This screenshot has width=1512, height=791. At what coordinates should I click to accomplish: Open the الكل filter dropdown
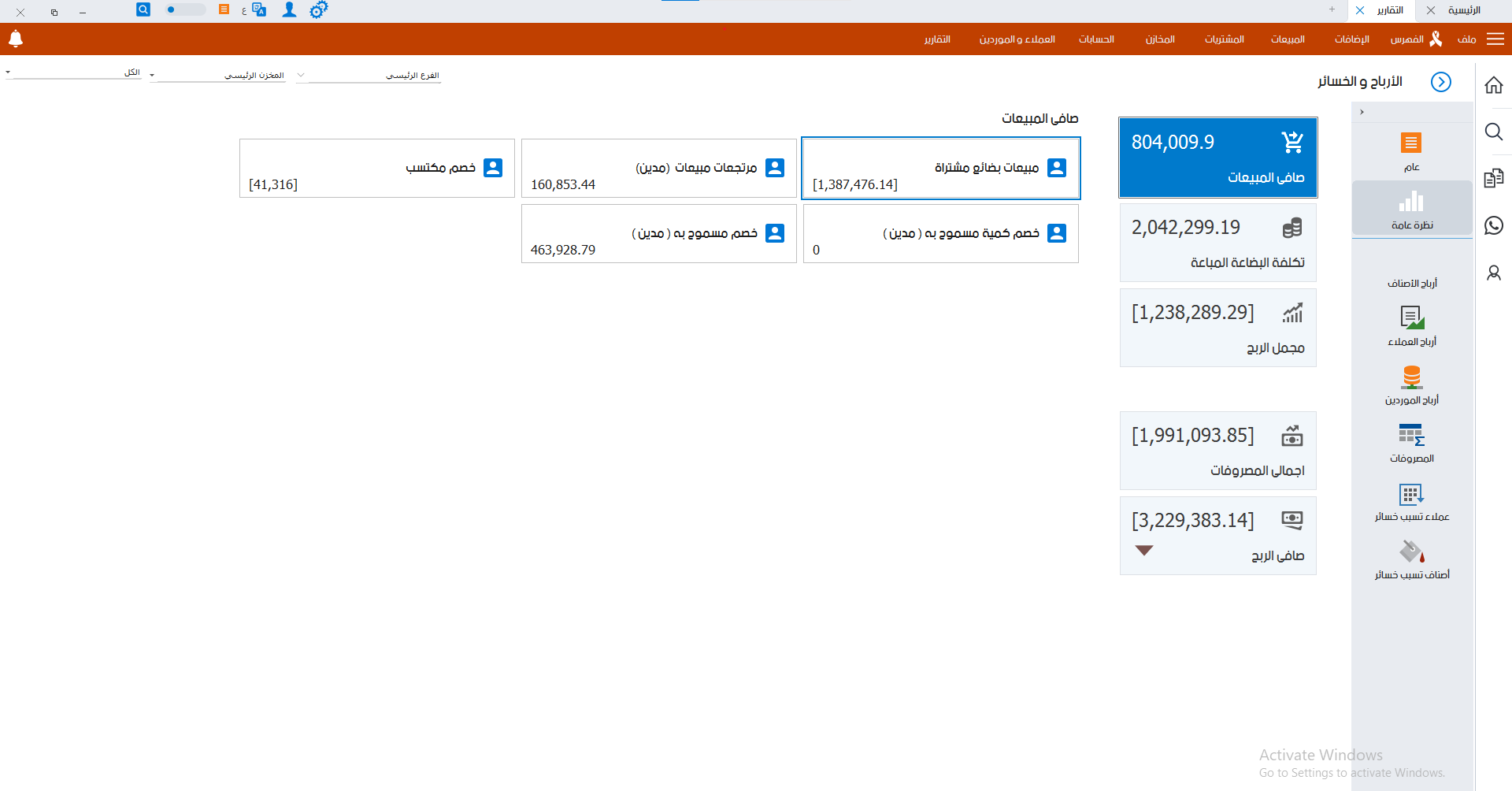[8, 72]
